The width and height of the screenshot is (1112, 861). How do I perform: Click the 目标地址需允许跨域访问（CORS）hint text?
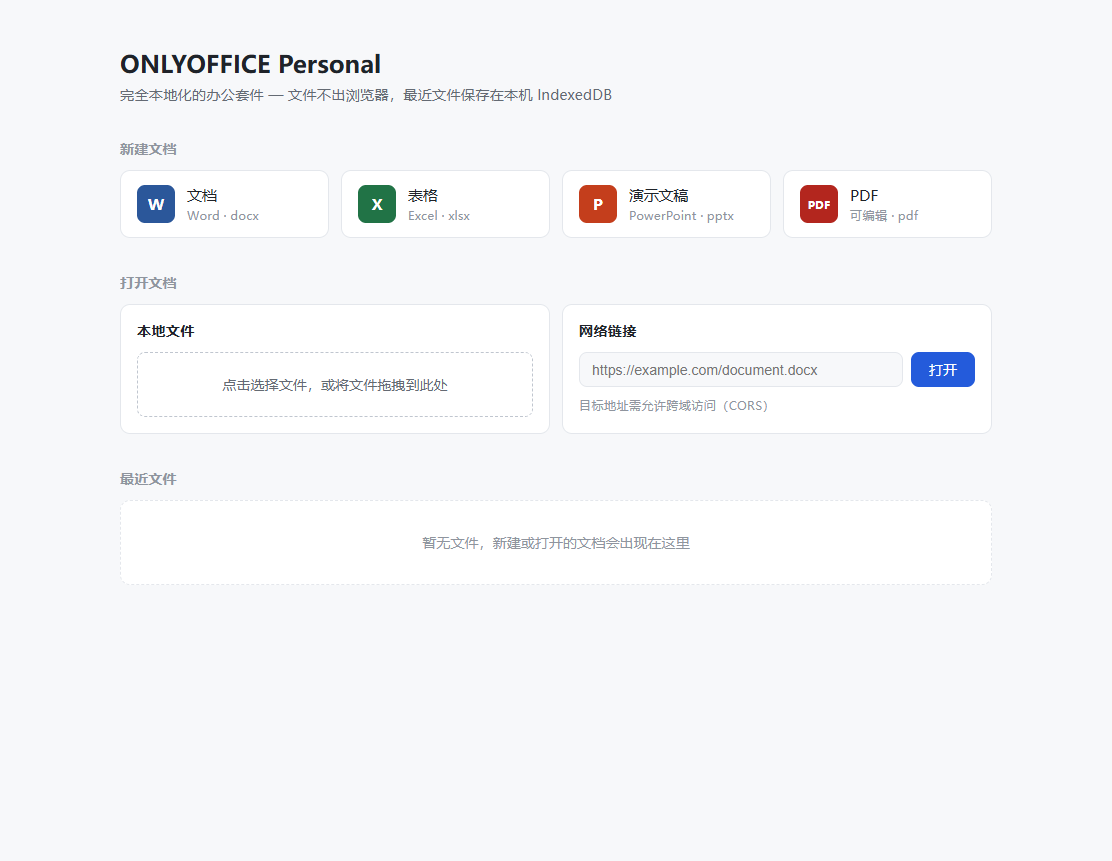pos(674,406)
